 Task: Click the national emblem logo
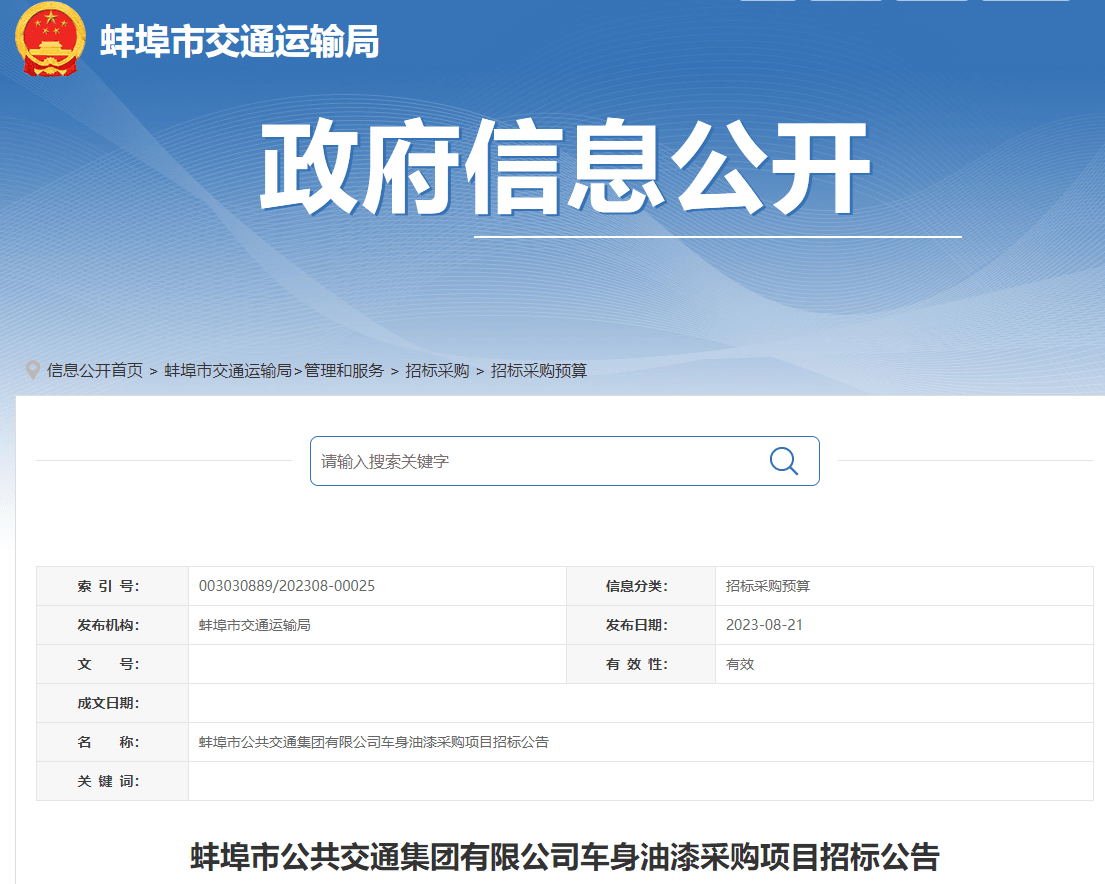[50, 39]
